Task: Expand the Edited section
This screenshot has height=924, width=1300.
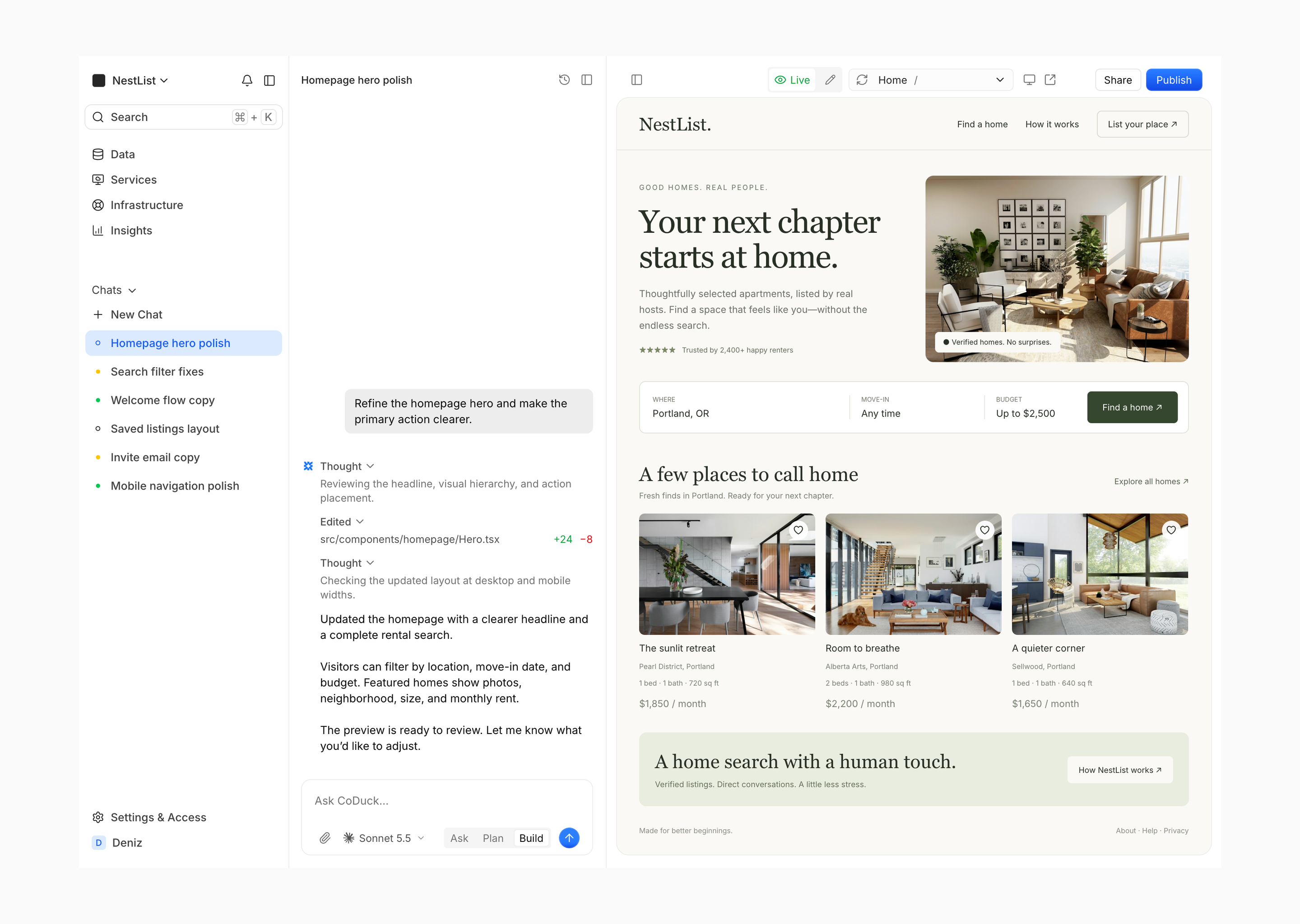Action: [342, 522]
